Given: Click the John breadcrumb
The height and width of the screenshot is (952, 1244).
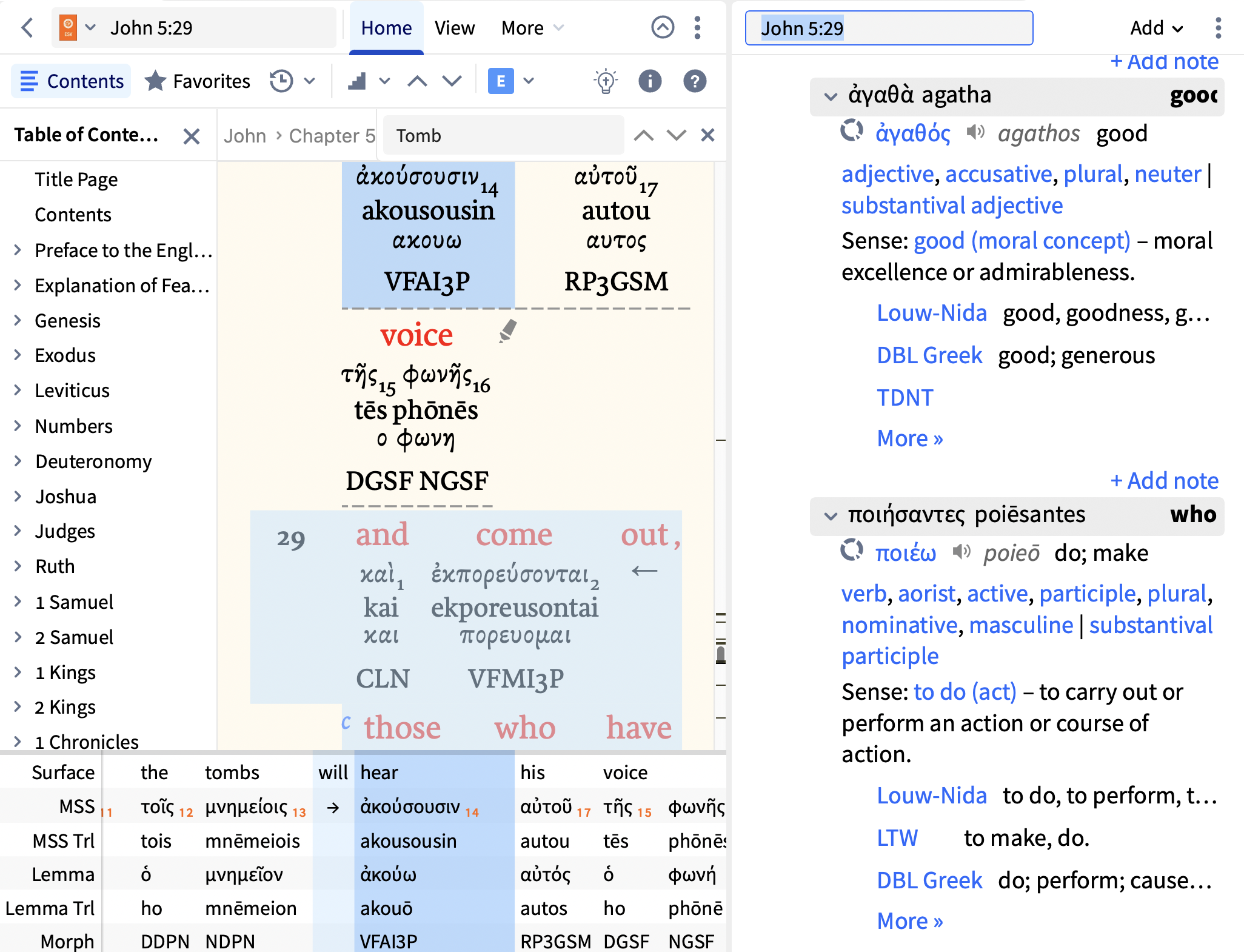Looking at the screenshot, I should coord(245,136).
